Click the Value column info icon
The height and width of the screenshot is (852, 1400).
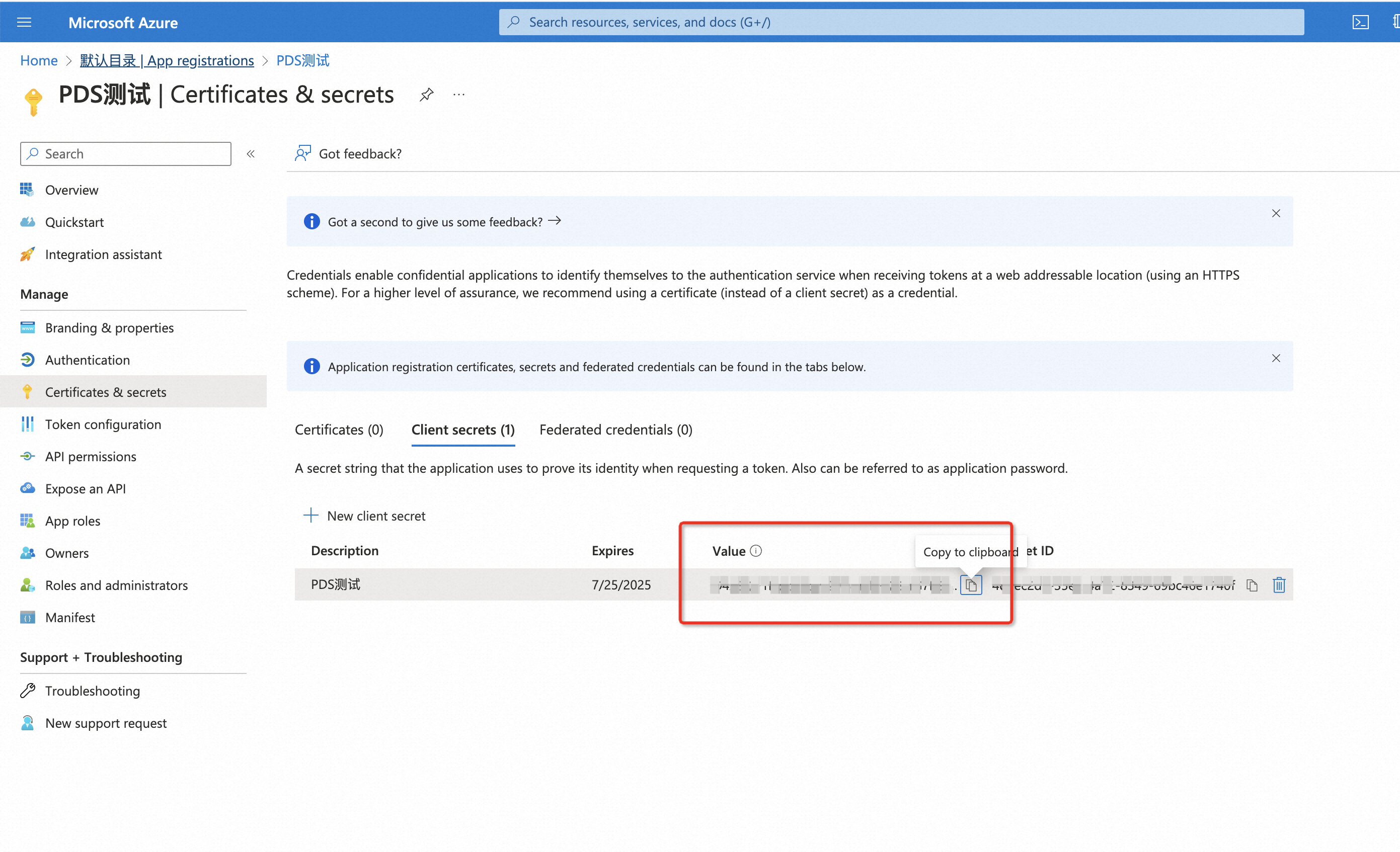point(756,550)
